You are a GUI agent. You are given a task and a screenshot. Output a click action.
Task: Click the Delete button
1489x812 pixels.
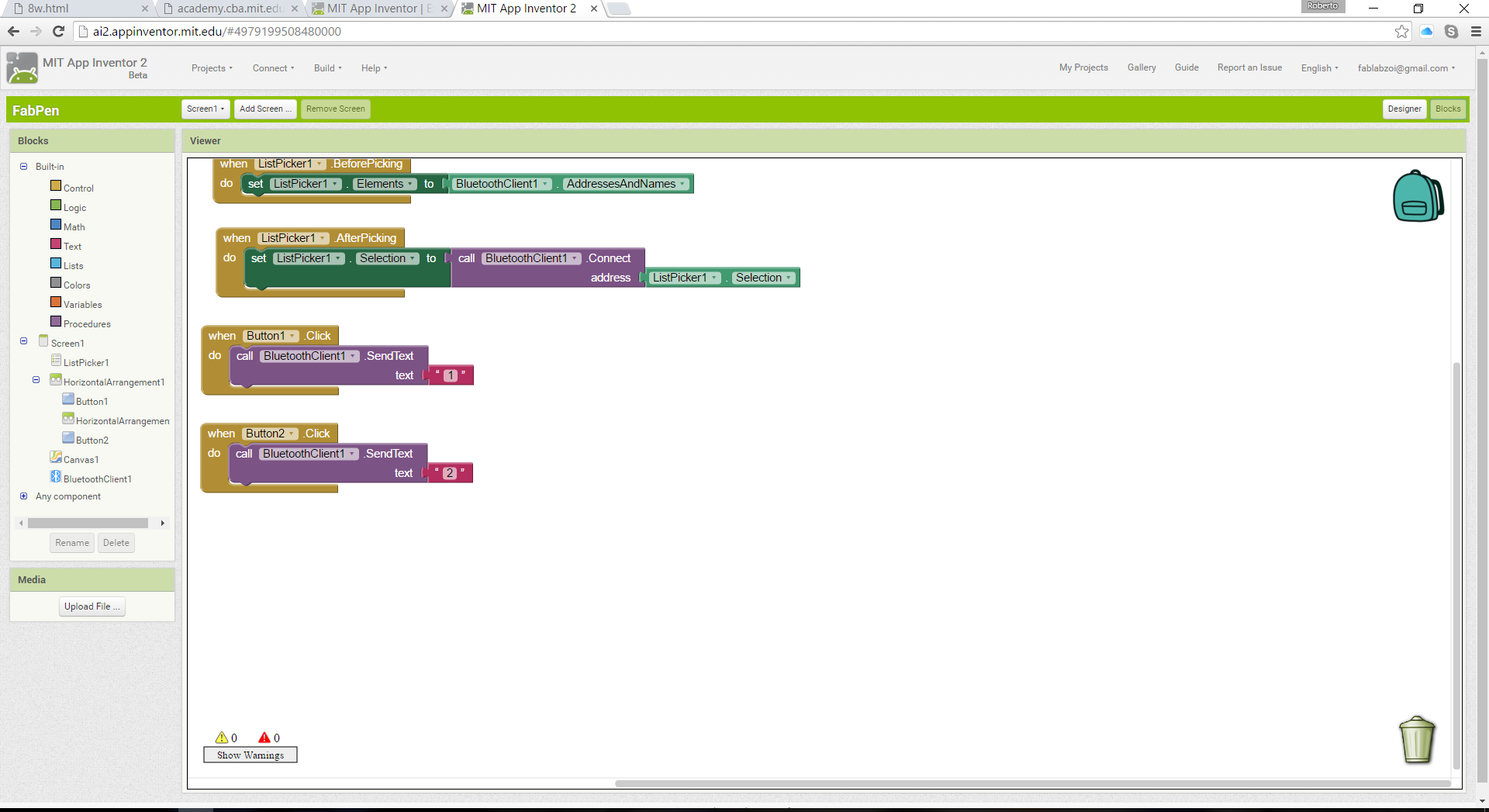pos(116,543)
